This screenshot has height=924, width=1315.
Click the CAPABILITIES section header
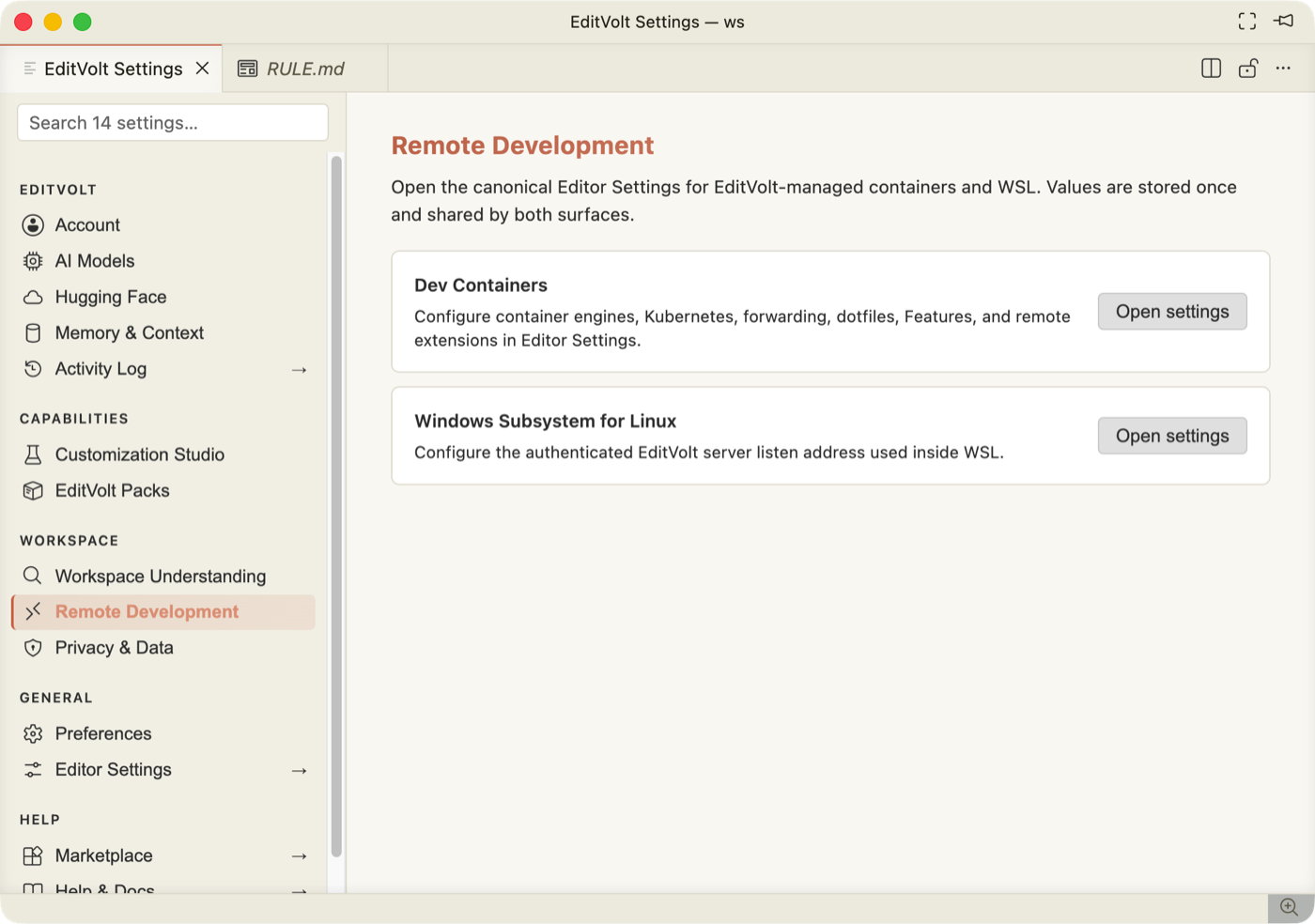[74, 419]
